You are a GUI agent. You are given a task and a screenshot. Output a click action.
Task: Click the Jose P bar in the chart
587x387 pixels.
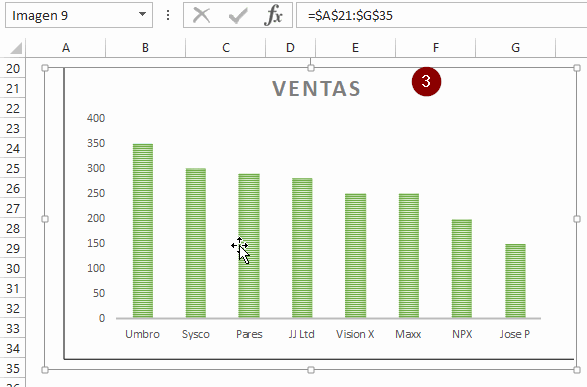pyautogui.click(x=515, y=281)
